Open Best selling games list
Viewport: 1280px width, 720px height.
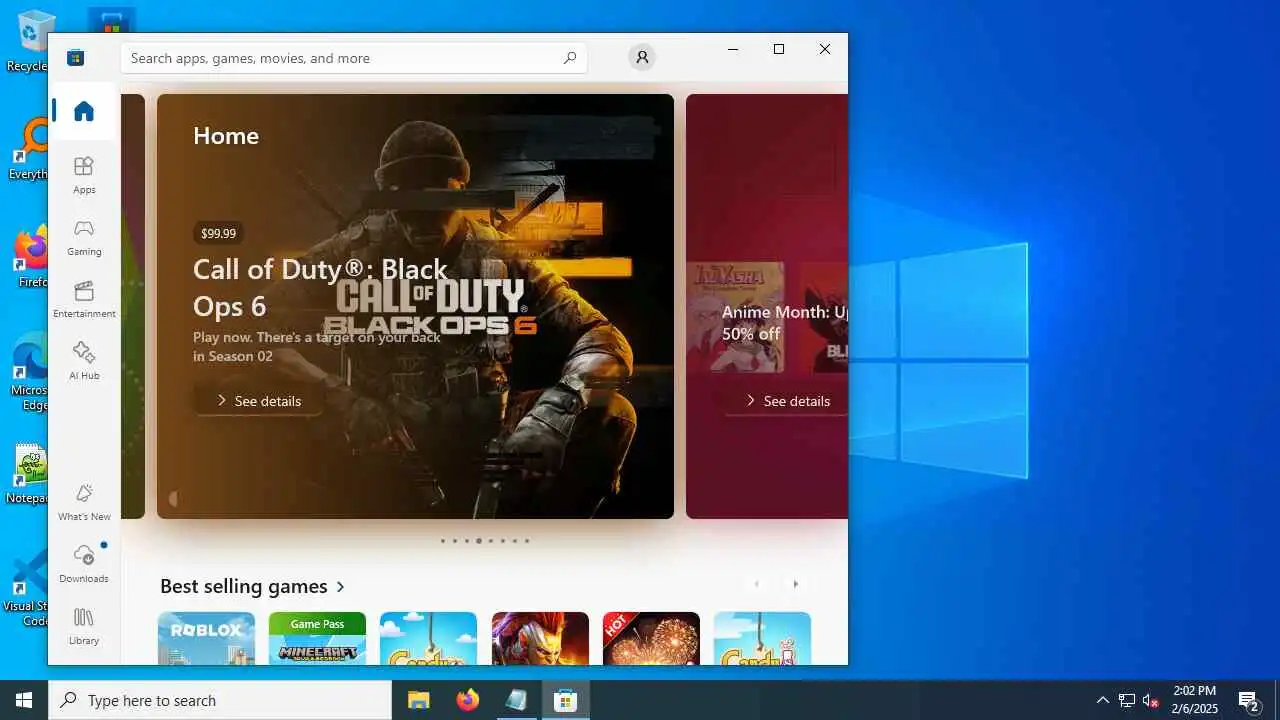click(244, 586)
